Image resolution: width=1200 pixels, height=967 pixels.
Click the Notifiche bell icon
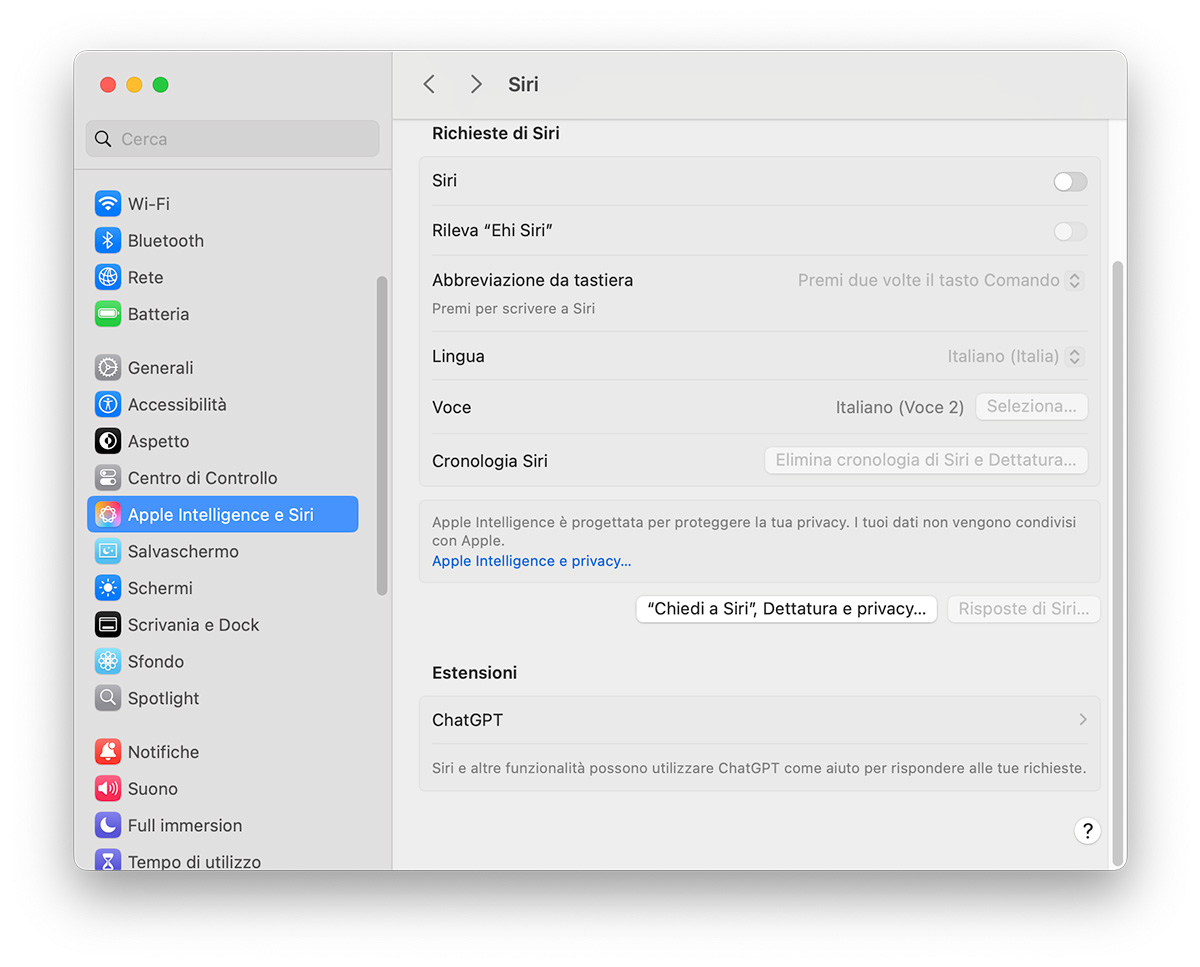point(108,752)
